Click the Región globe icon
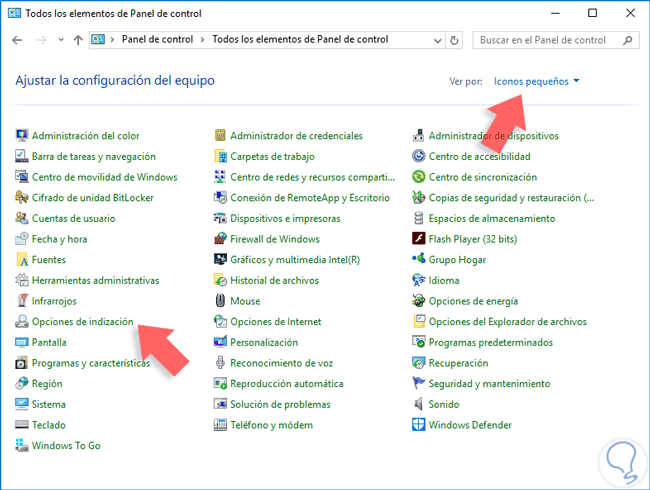650x490 pixels. pos(22,383)
